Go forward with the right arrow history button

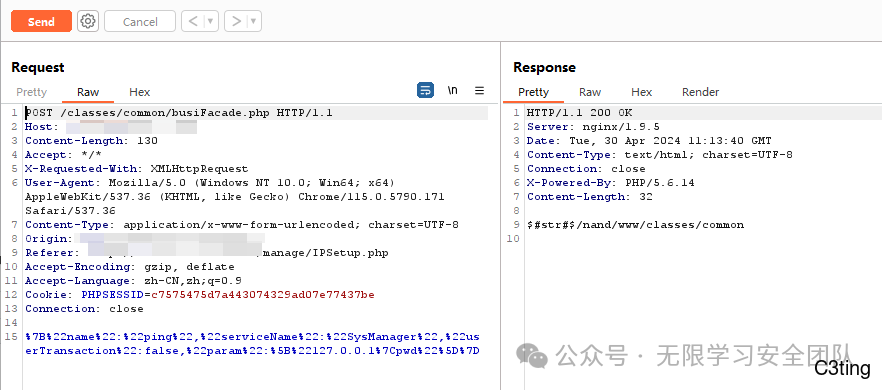(236, 21)
